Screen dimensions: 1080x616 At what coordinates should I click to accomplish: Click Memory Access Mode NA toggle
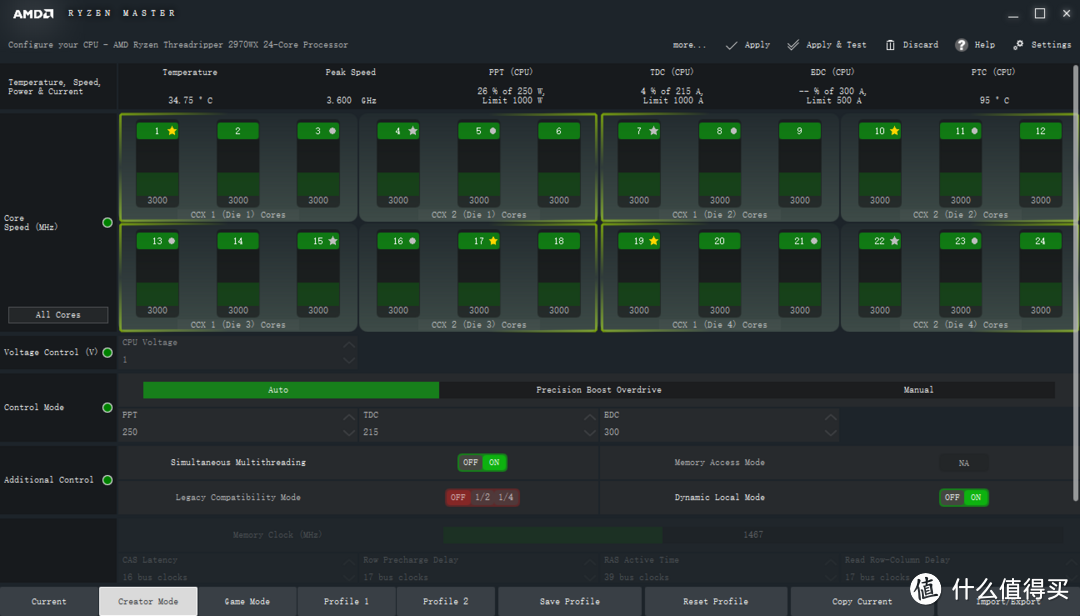(964, 463)
